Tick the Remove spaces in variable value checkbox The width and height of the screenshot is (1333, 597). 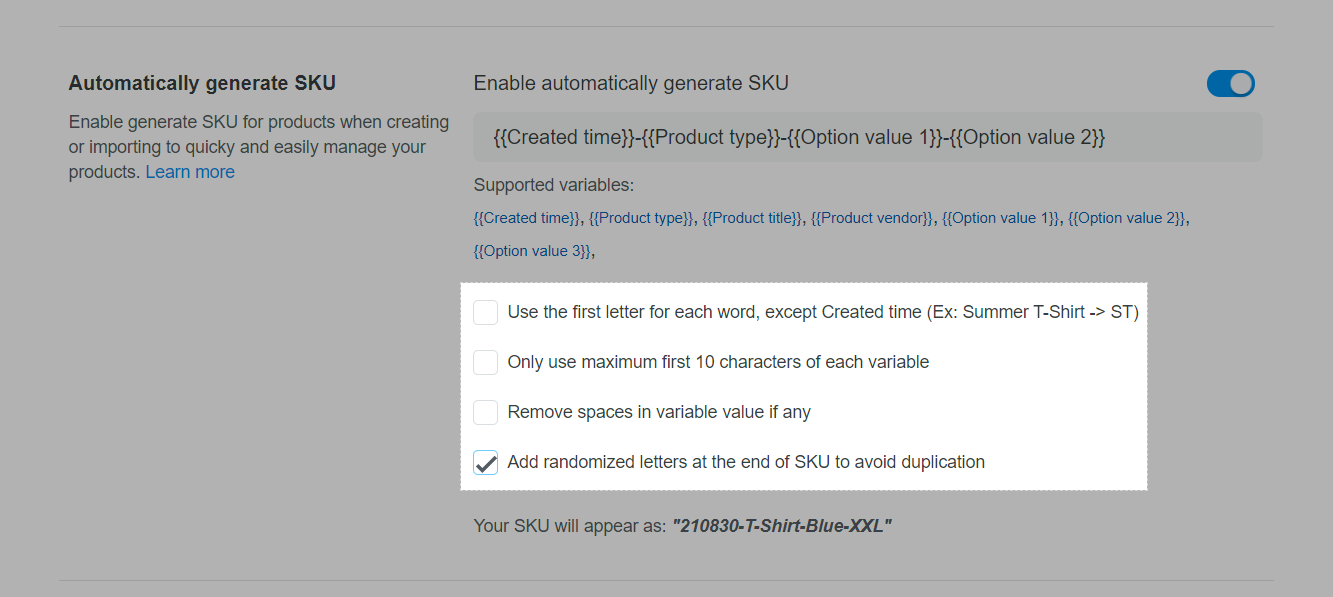(486, 412)
